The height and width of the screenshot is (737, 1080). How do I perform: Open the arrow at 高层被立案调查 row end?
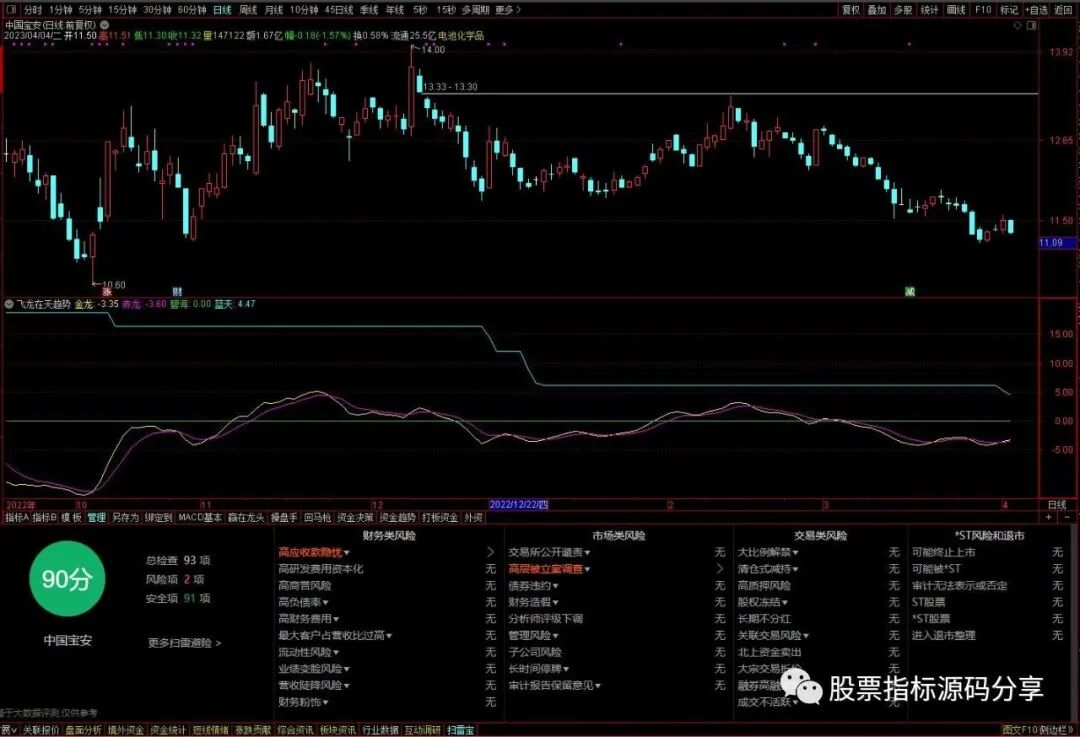click(720, 569)
